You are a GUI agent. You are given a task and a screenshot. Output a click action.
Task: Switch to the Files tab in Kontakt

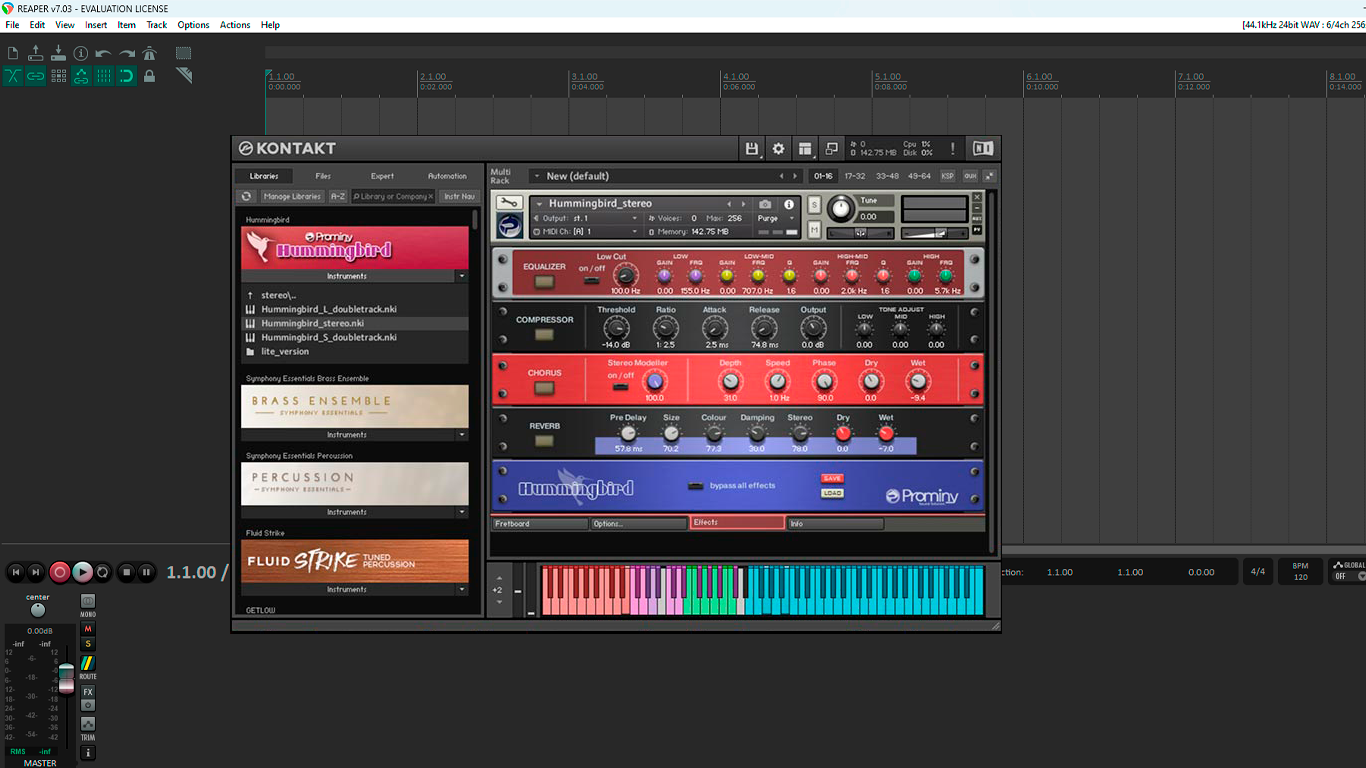point(323,176)
